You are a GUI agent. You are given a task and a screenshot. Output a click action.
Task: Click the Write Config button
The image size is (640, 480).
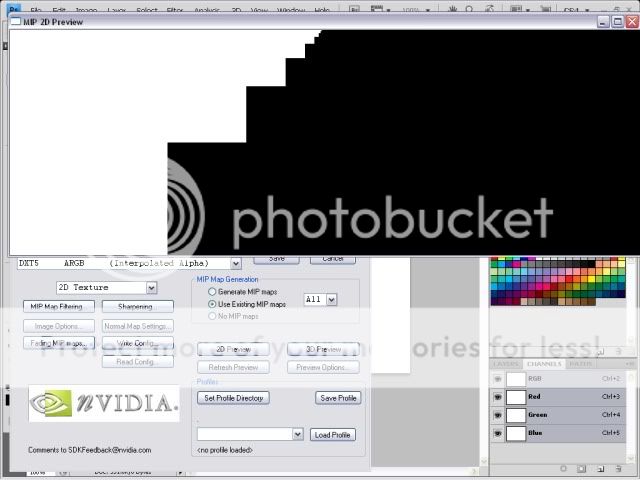point(138,343)
